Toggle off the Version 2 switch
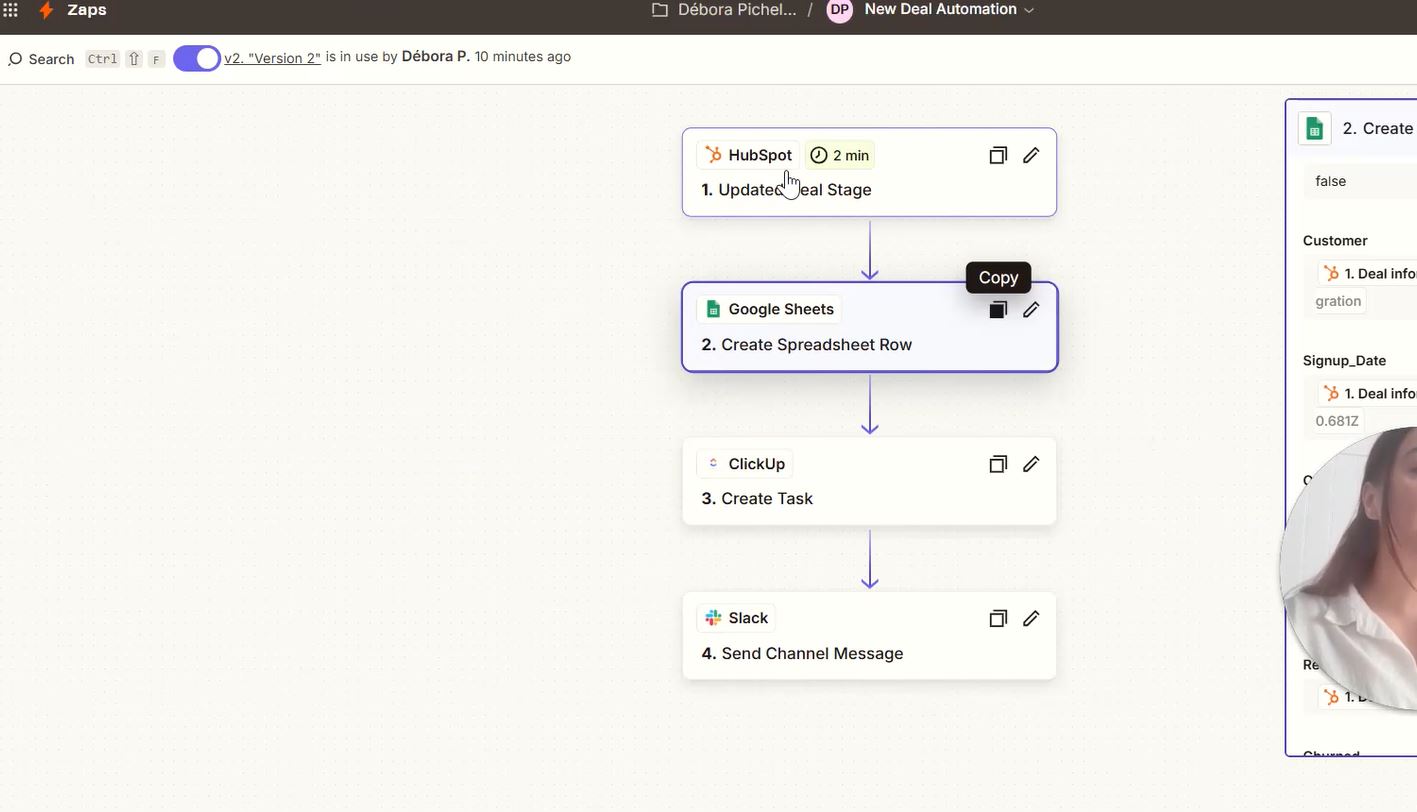The image size is (1417, 812). click(x=196, y=57)
